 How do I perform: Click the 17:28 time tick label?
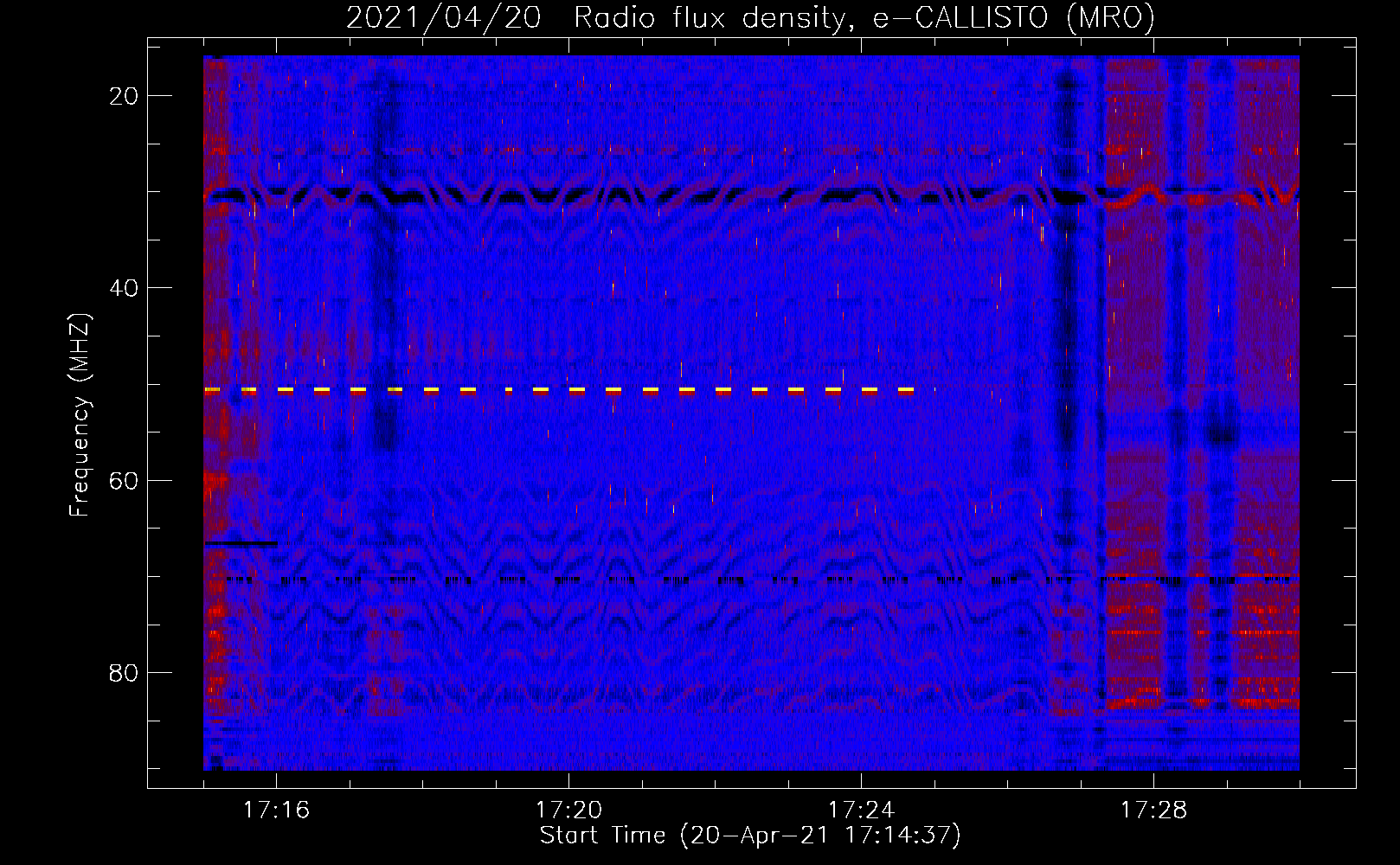(1153, 810)
